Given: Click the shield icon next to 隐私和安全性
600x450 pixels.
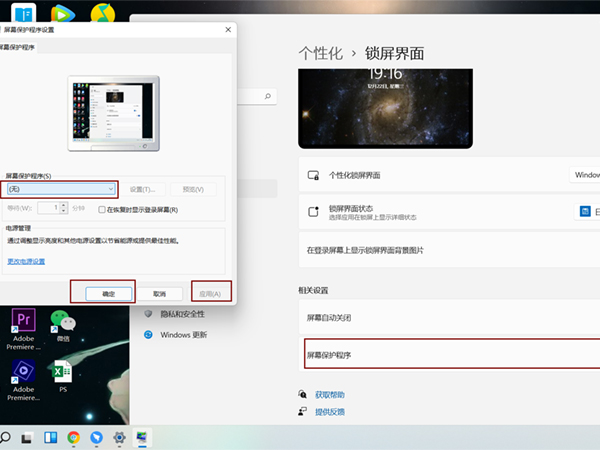Looking at the screenshot, I should point(148,314).
